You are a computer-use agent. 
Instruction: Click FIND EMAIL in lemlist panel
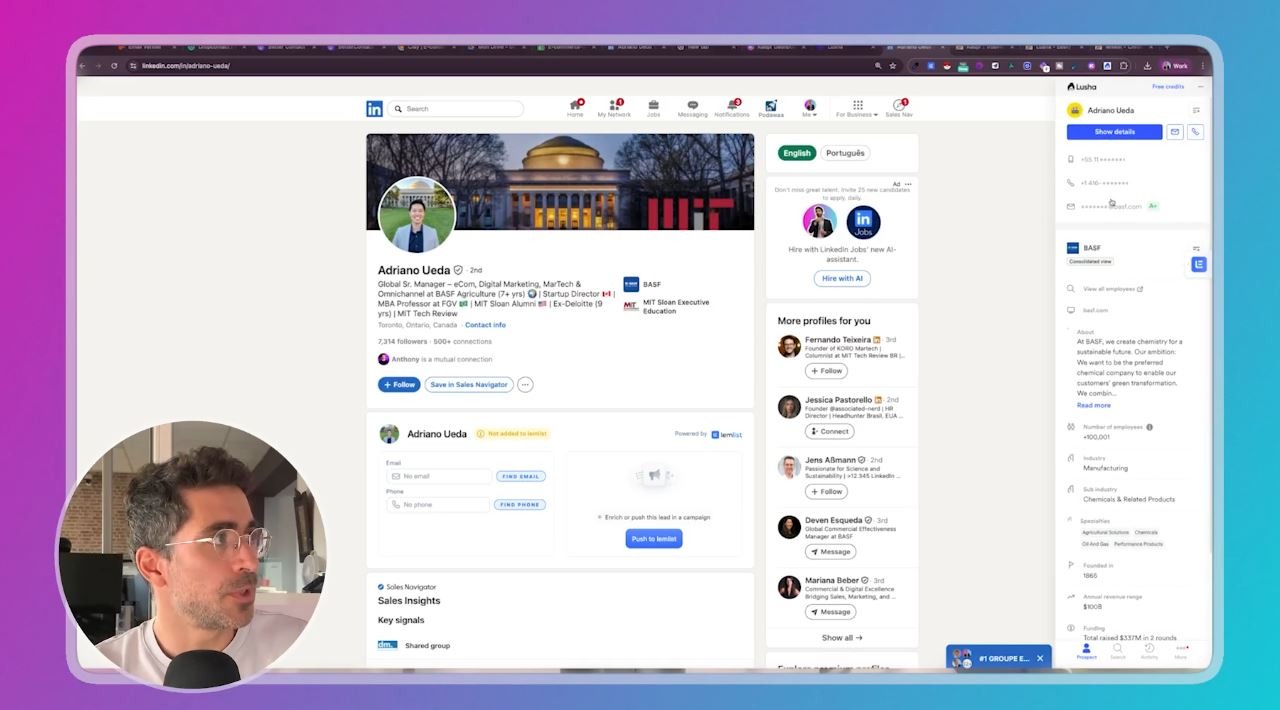[521, 476]
